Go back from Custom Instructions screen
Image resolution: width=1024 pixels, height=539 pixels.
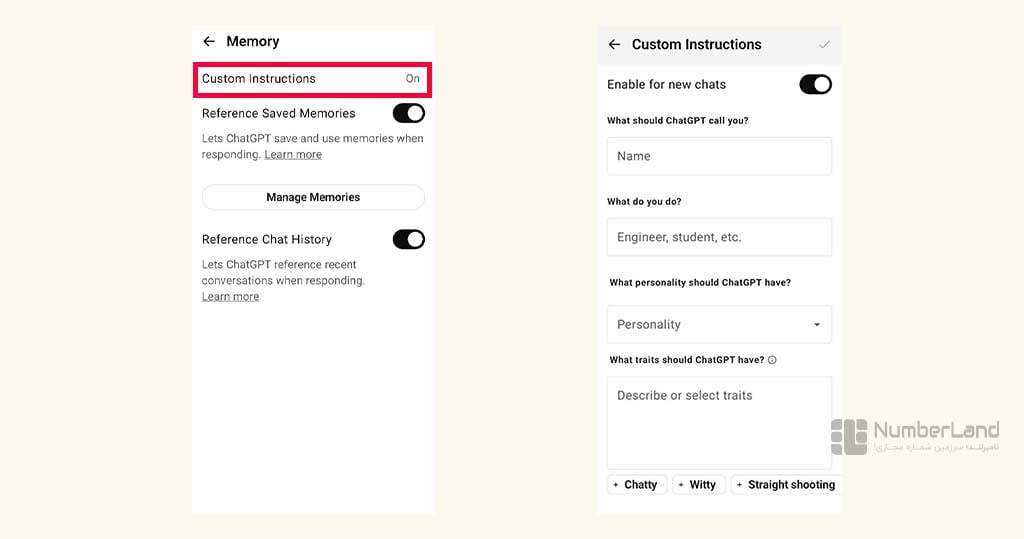[614, 44]
